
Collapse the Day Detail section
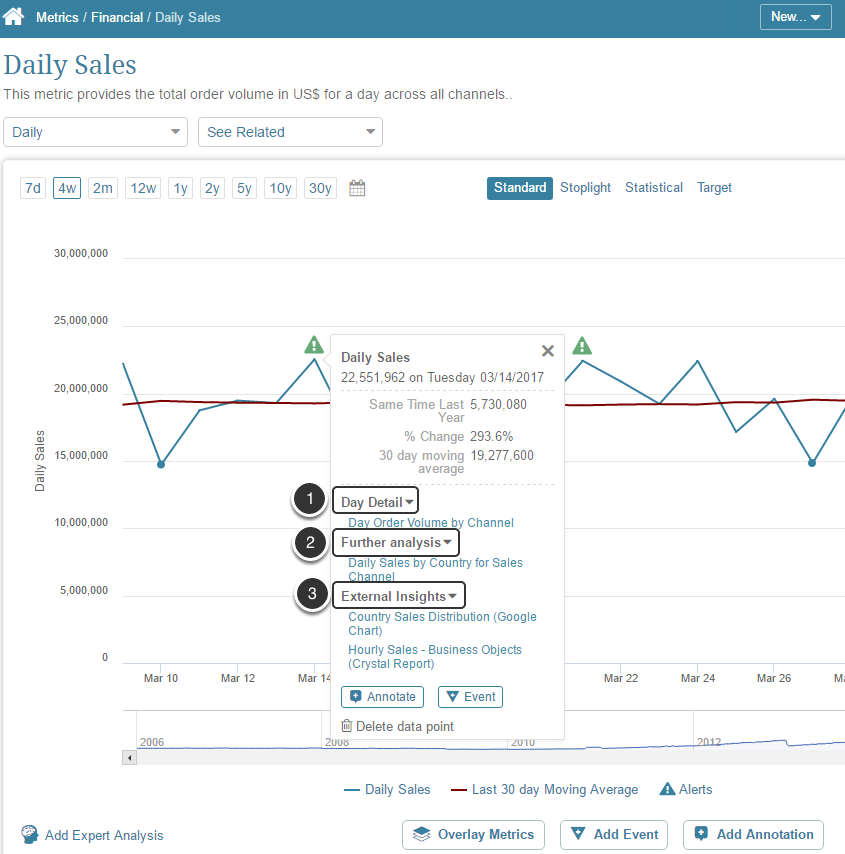point(376,502)
